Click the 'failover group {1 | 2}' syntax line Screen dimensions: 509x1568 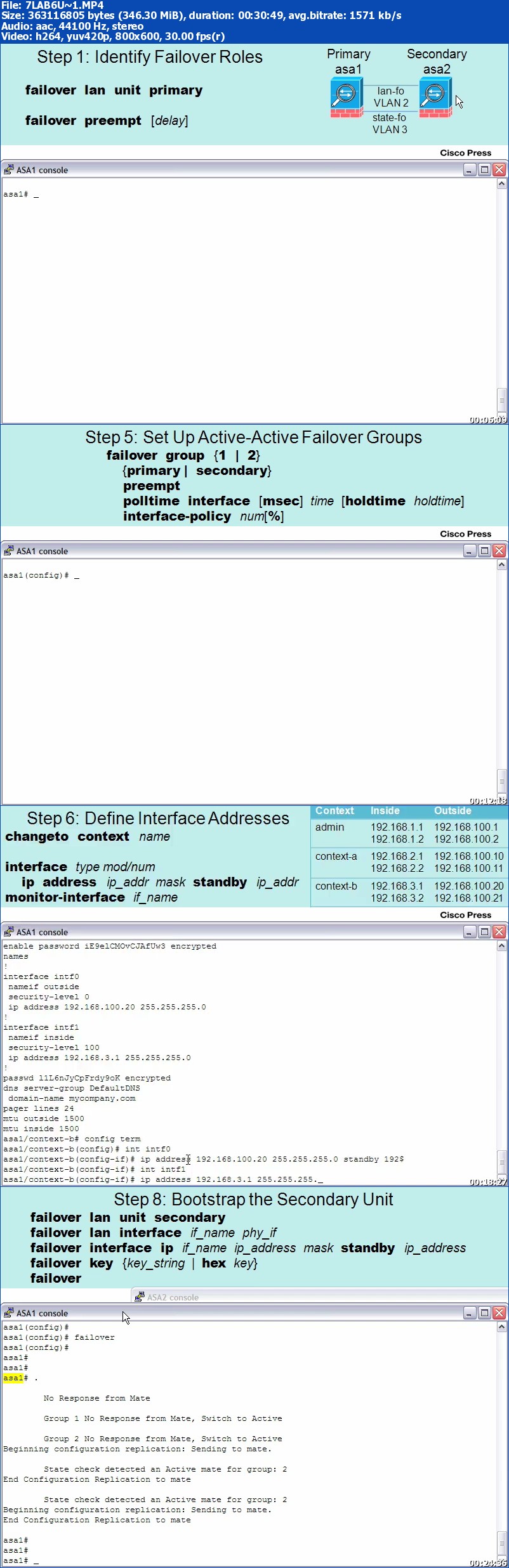183,455
